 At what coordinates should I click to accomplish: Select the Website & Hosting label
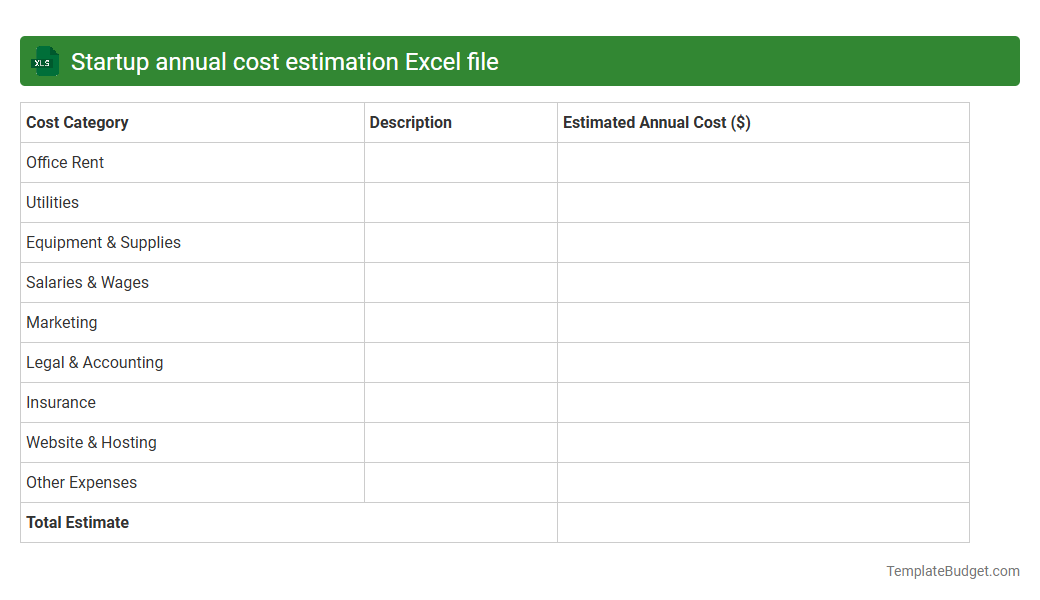(91, 442)
